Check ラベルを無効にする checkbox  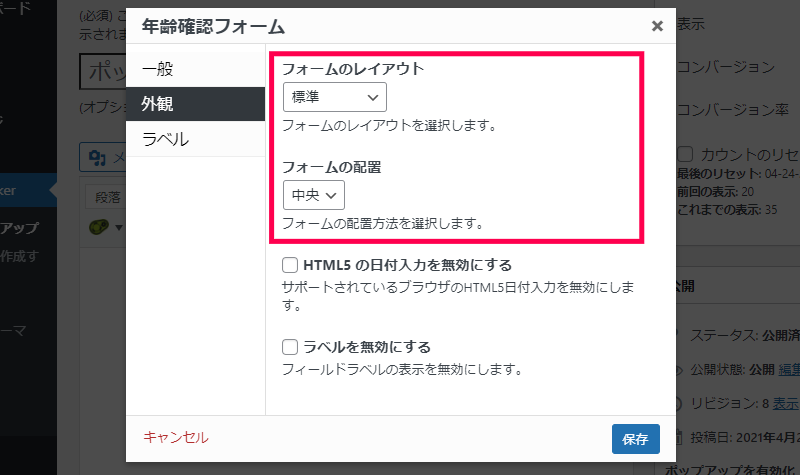pos(290,347)
